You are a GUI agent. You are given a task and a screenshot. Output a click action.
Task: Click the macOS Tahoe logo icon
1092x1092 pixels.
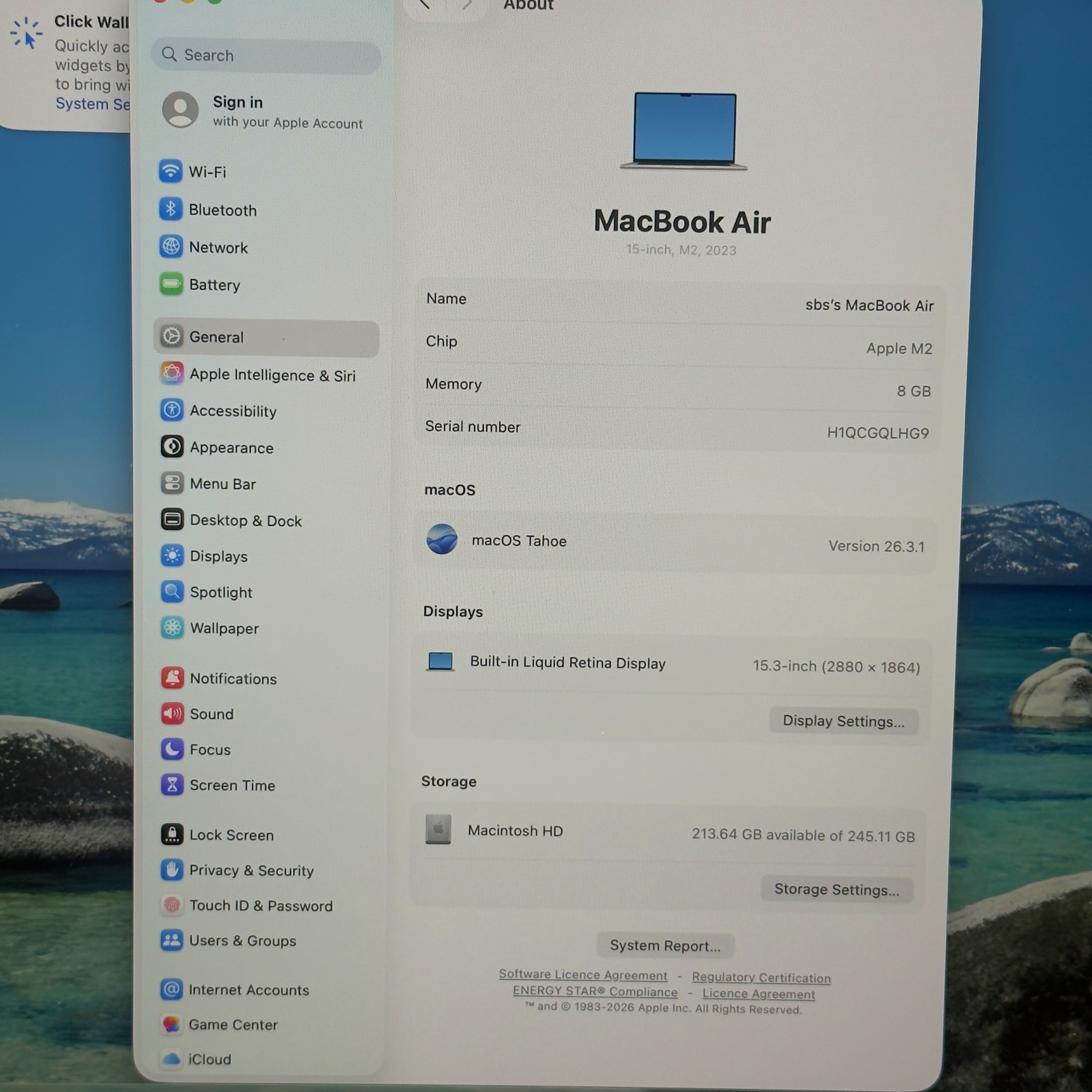[442, 539]
